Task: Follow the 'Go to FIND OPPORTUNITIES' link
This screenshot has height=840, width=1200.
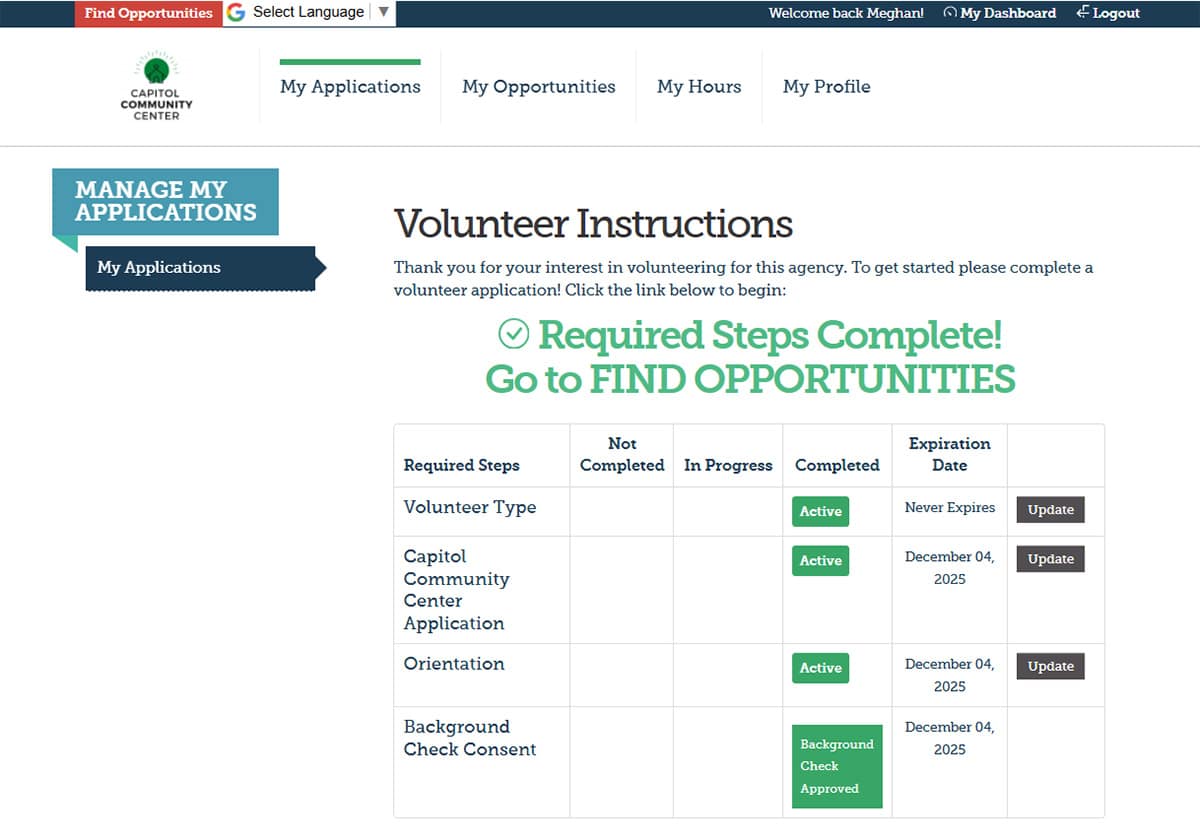Action: coord(749,380)
